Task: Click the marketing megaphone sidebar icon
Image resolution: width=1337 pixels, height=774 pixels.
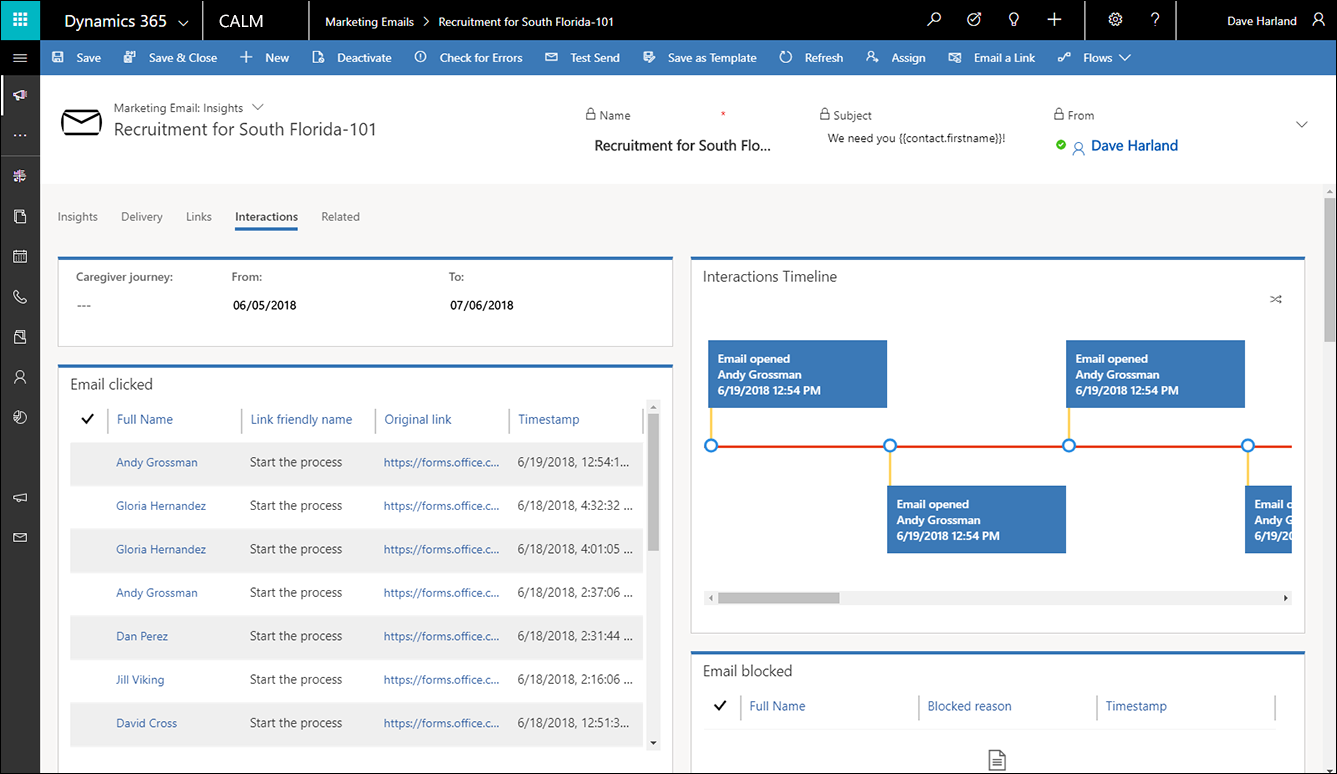Action: click(20, 95)
